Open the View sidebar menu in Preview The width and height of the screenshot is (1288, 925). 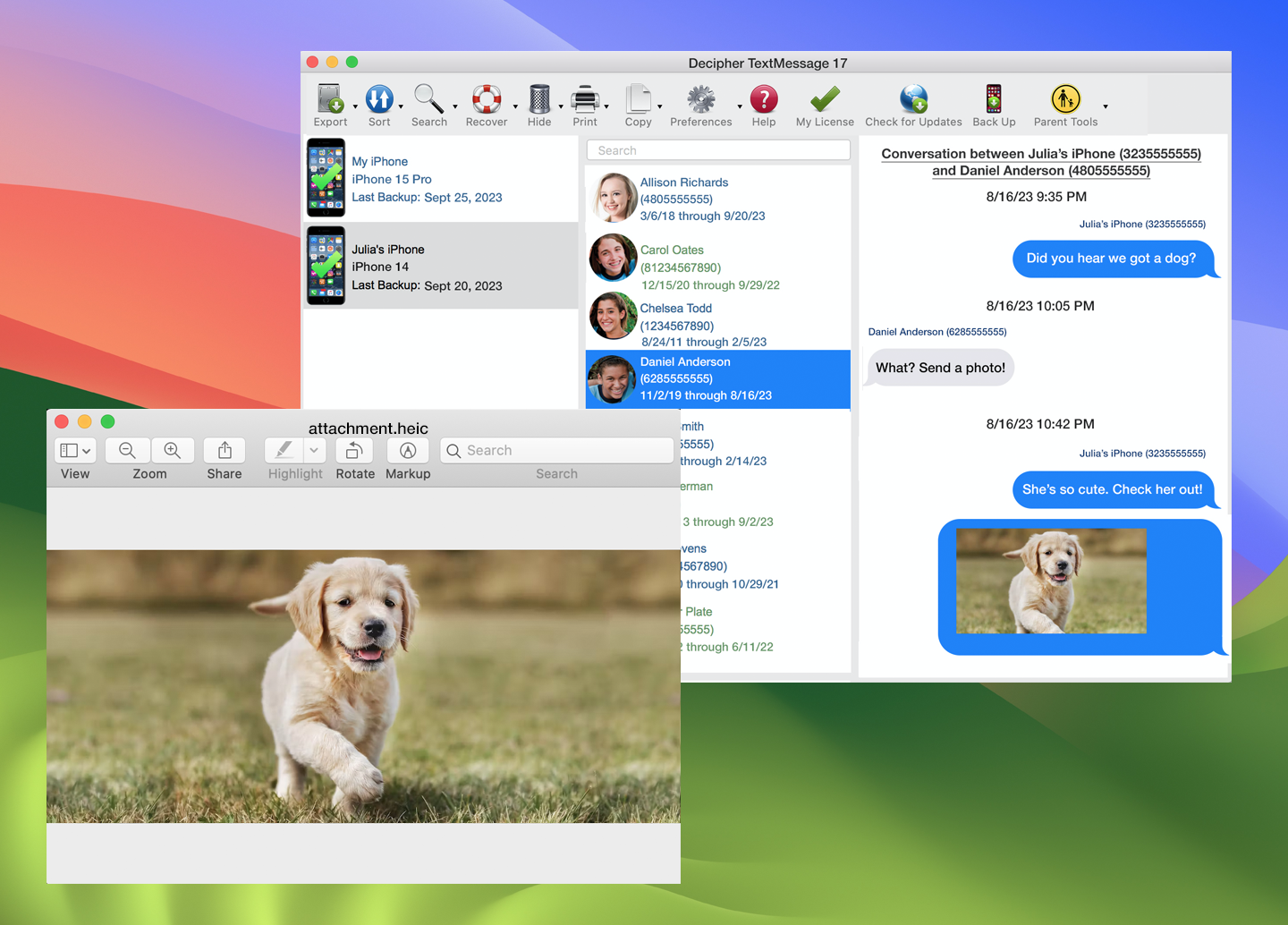tap(75, 450)
